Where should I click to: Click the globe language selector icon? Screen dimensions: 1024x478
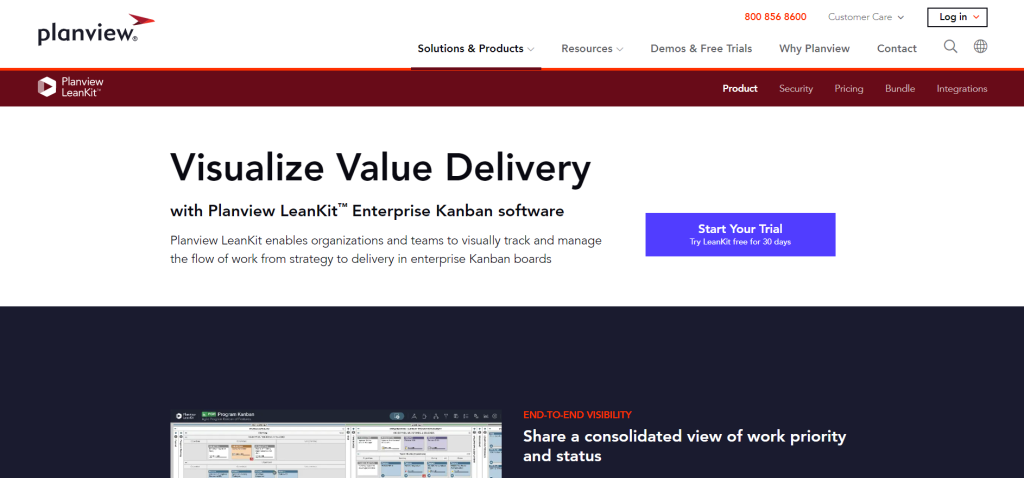[980, 46]
